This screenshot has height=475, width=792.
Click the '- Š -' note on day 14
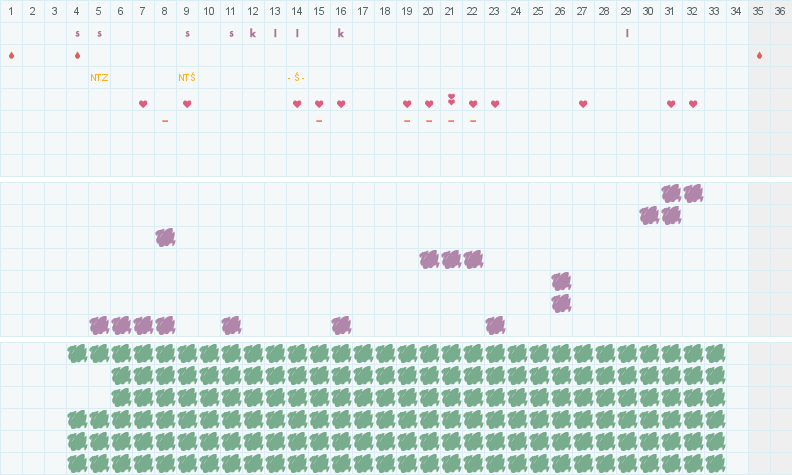[296, 77]
